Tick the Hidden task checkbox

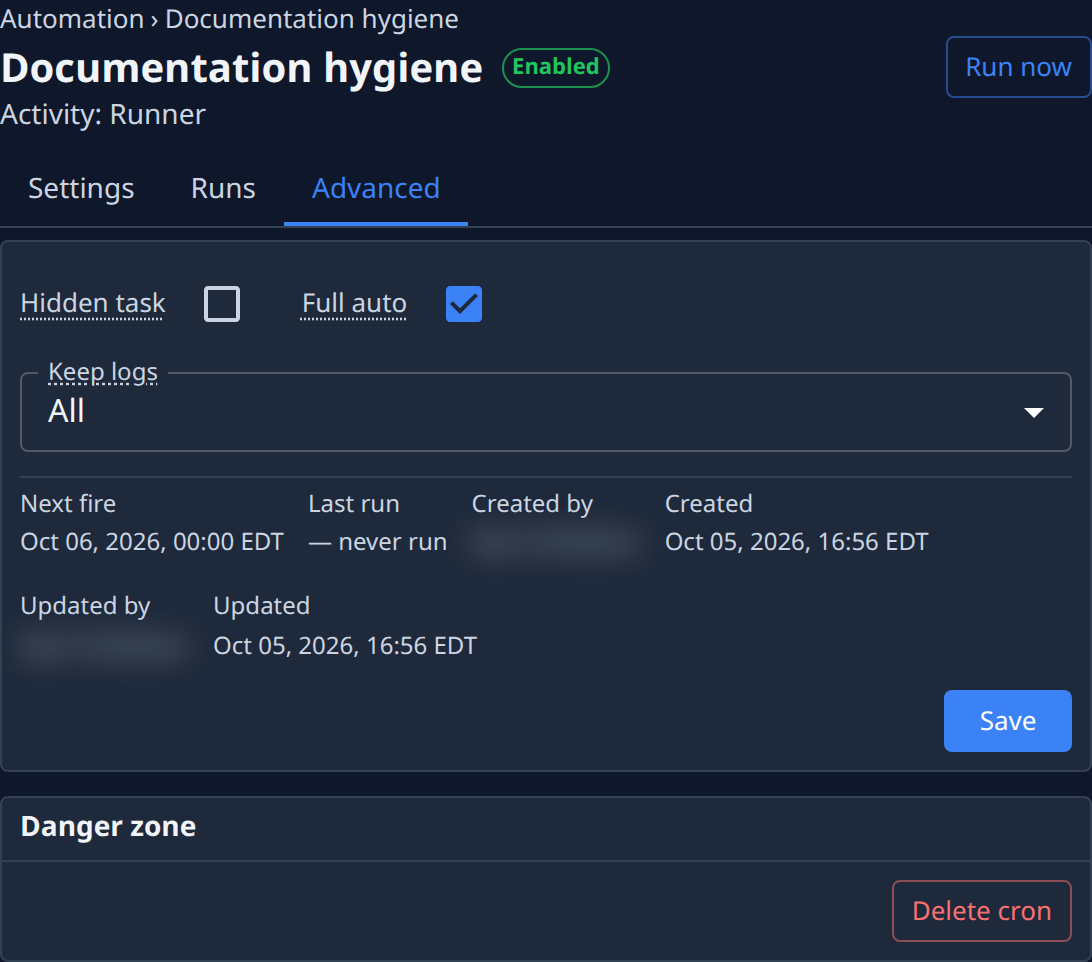click(222, 304)
